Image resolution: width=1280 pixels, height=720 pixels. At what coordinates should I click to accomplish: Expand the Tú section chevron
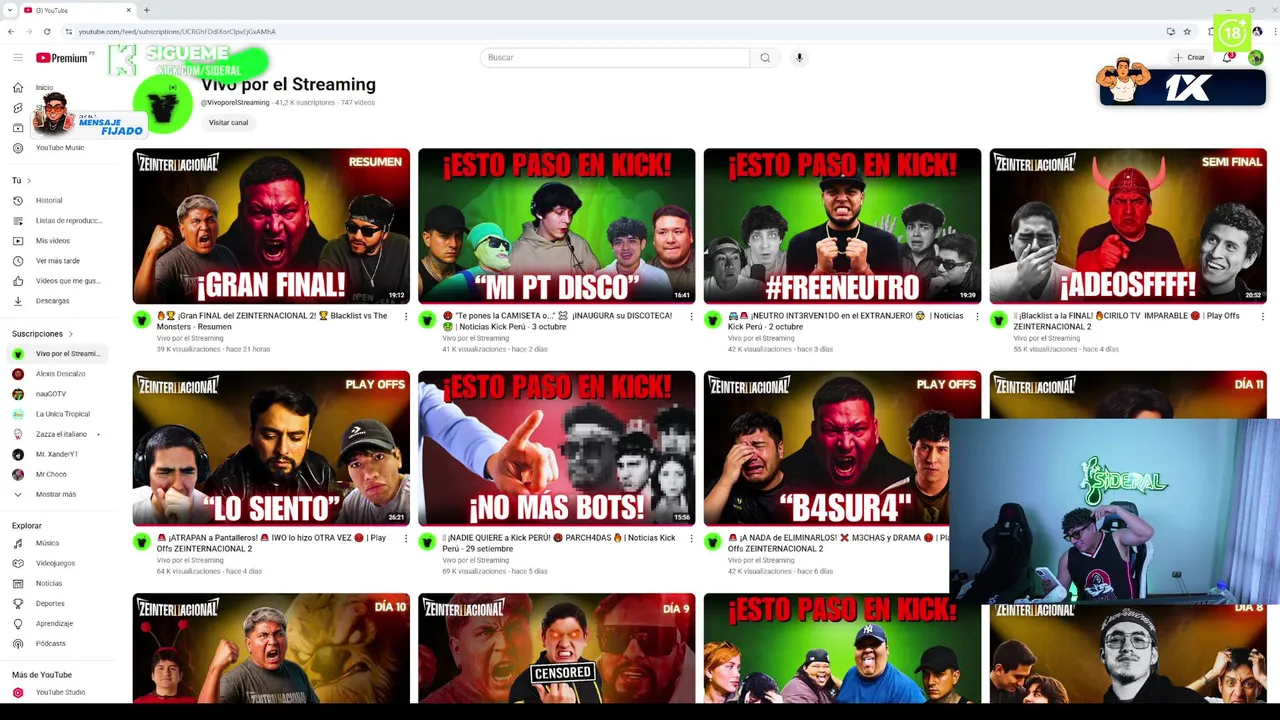click(29, 181)
